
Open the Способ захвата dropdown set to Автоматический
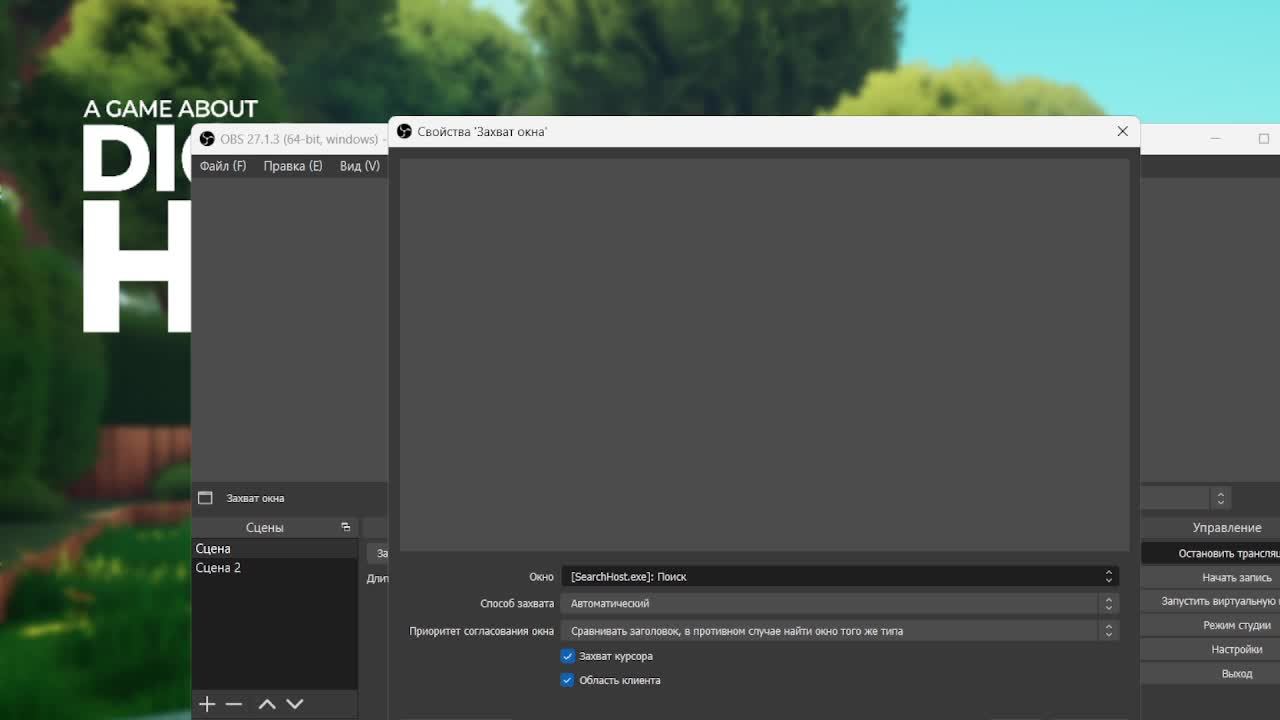(839, 603)
